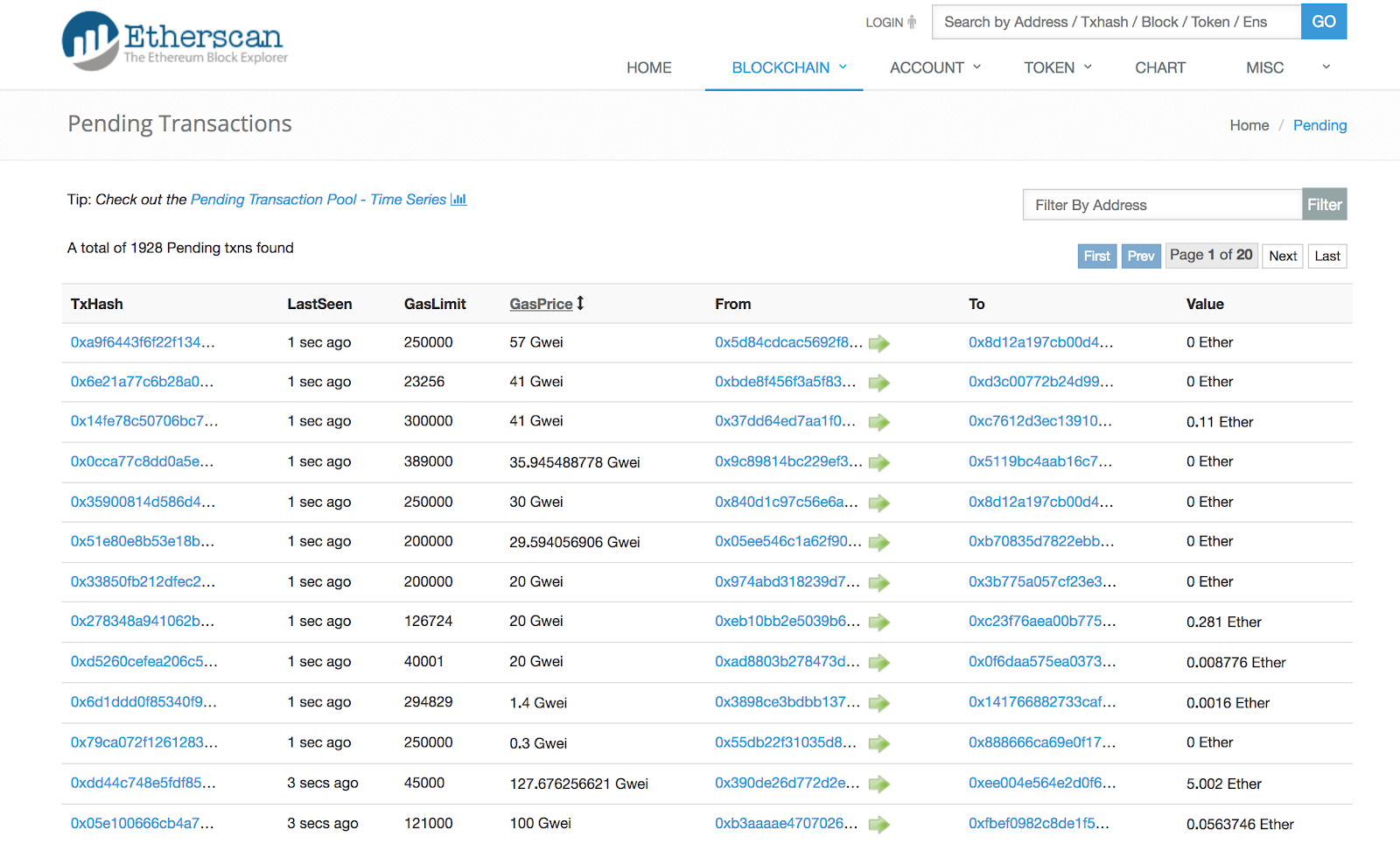Focus the Filter By Address field
Viewport: 1400px width, 844px height.
(x=1163, y=205)
